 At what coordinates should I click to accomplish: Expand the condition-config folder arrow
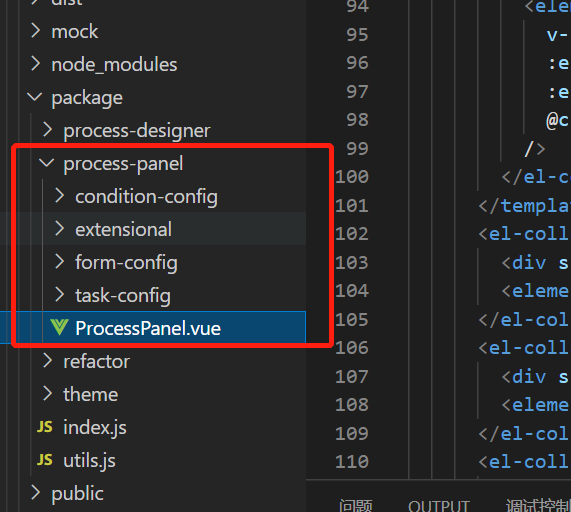59,196
